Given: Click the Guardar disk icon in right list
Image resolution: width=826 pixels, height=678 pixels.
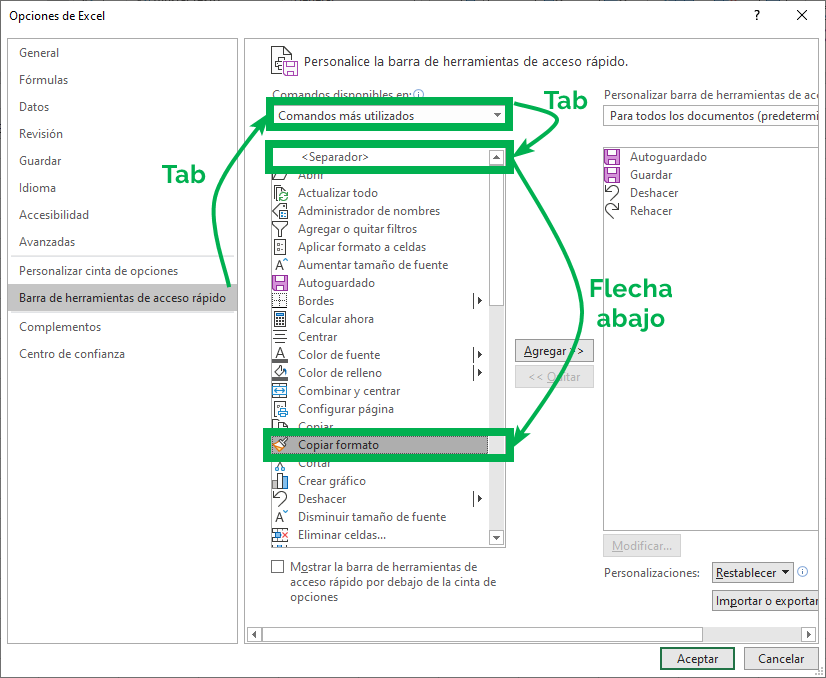Looking at the screenshot, I should pos(612,175).
